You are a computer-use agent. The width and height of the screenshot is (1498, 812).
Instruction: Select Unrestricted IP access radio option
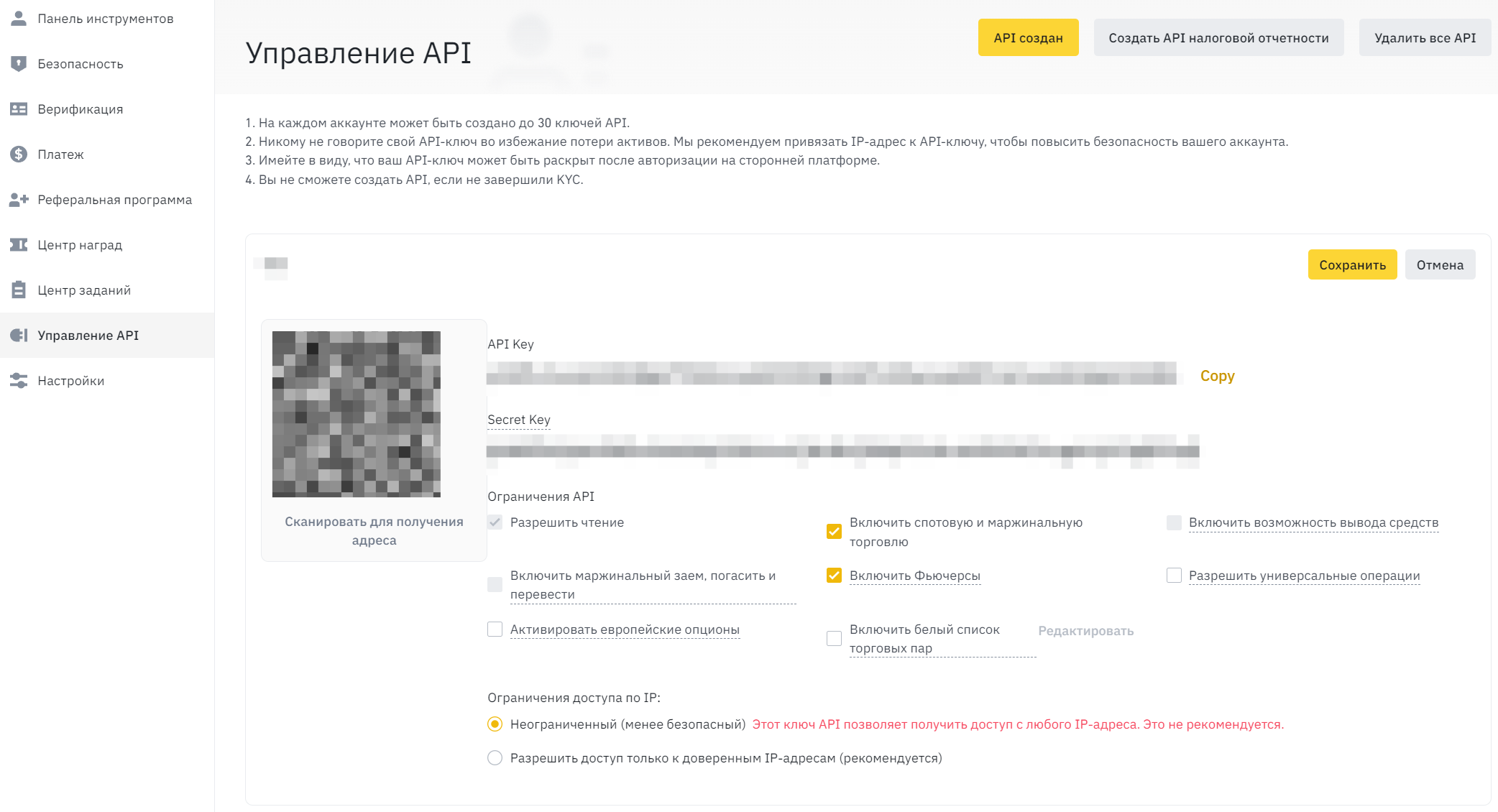495,724
